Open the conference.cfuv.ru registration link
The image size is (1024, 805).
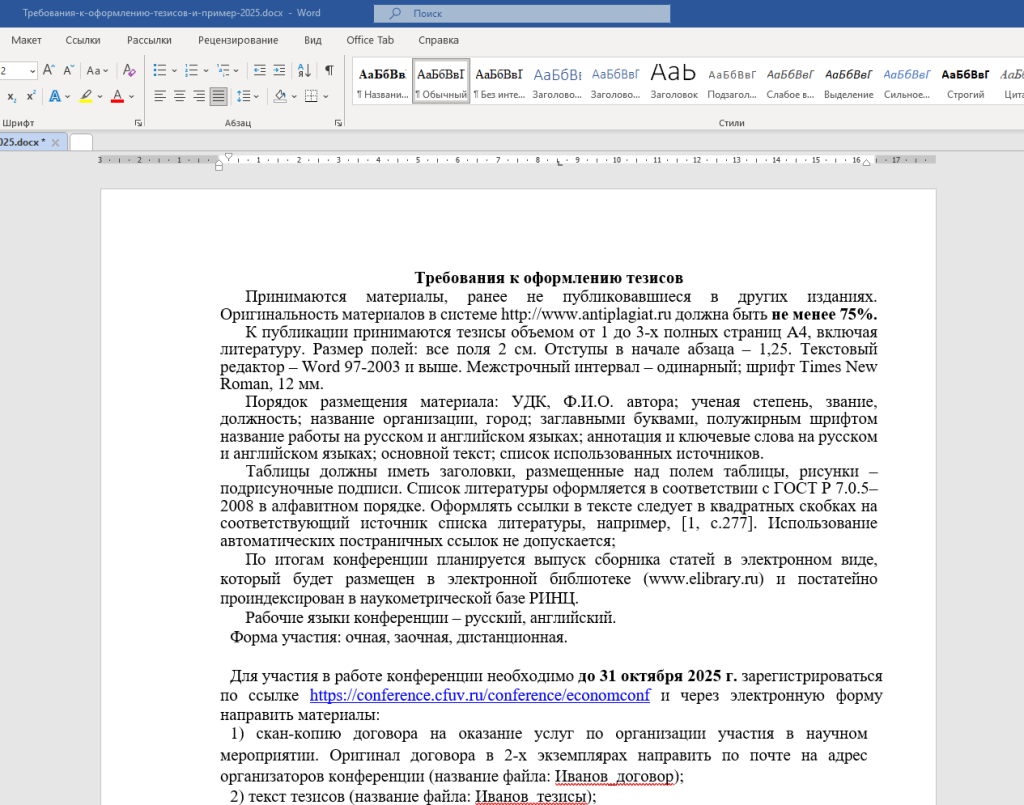click(479, 696)
